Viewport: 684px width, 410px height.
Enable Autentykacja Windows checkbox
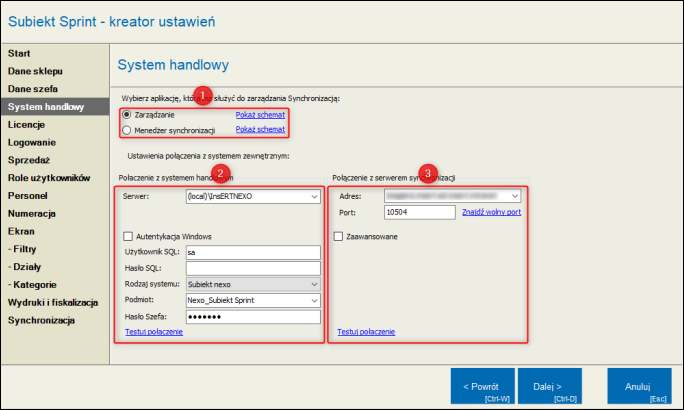(128, 236)
